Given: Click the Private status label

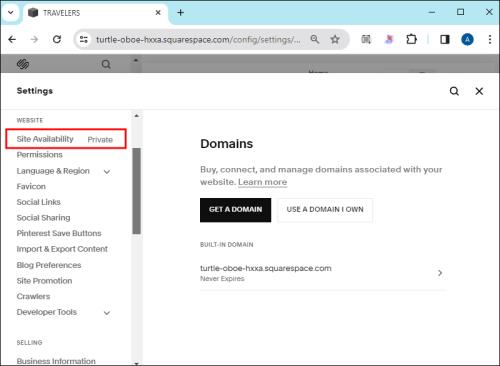Looking at the screenshot, I should click(100, 140).
